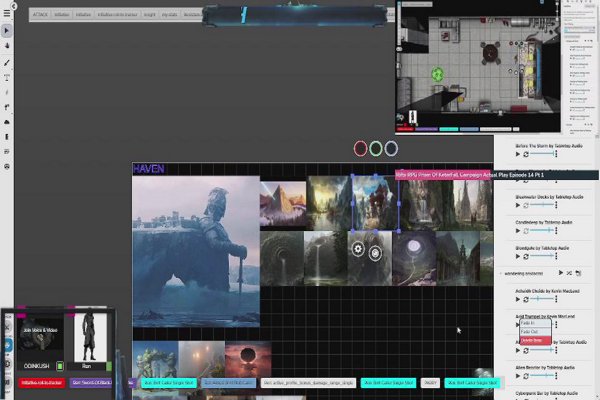The width and height of the screenshot is (600, 400).
Task: Click the round icon right of token gear
Action: point(375,253)
